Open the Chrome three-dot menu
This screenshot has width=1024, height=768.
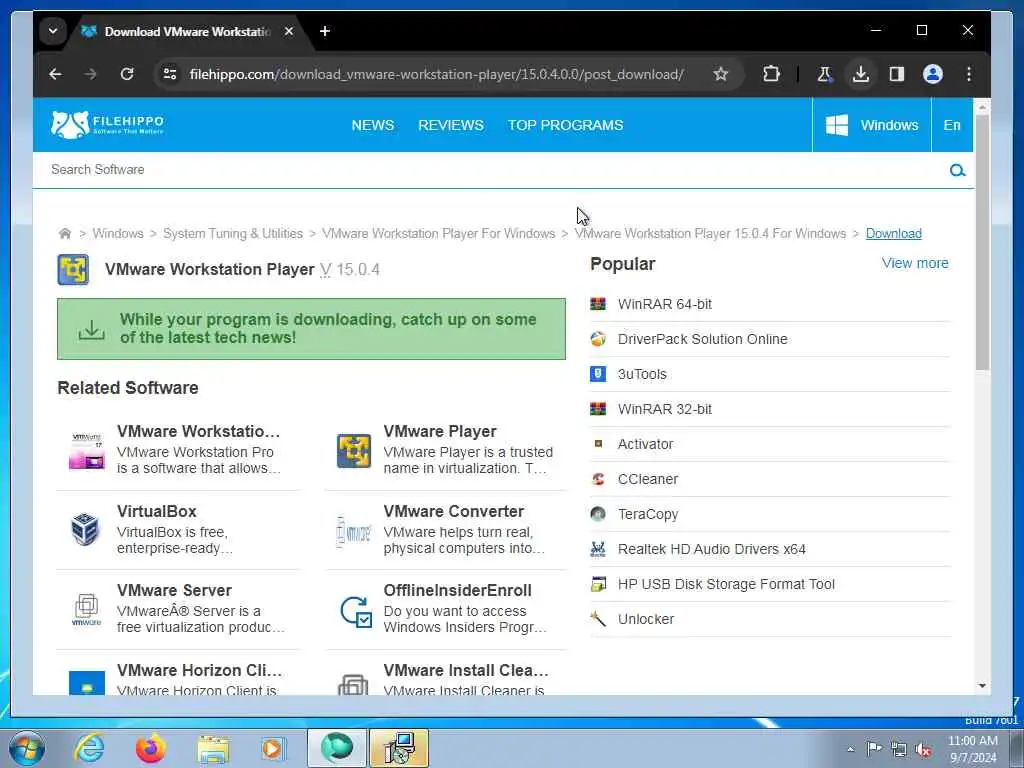968,74
